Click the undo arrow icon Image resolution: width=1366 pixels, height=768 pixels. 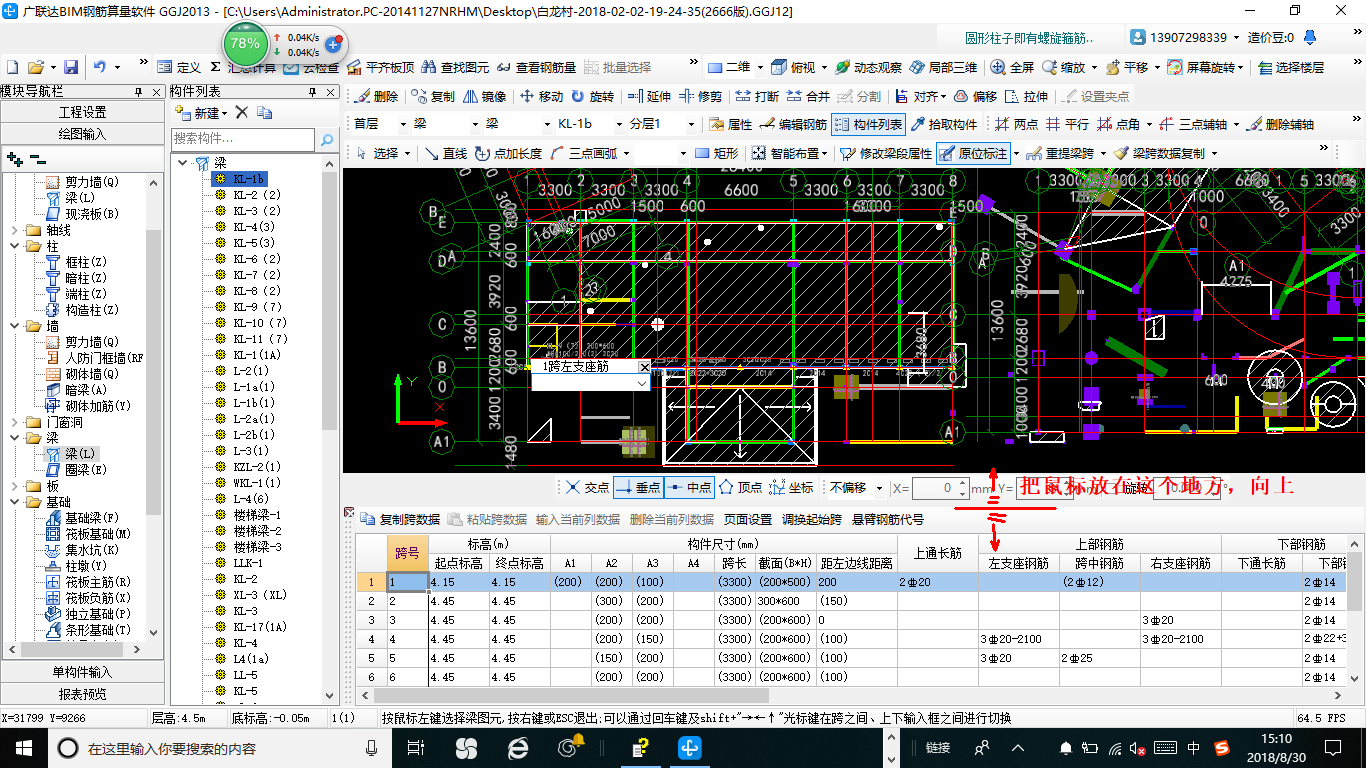[x=100, y=67]
